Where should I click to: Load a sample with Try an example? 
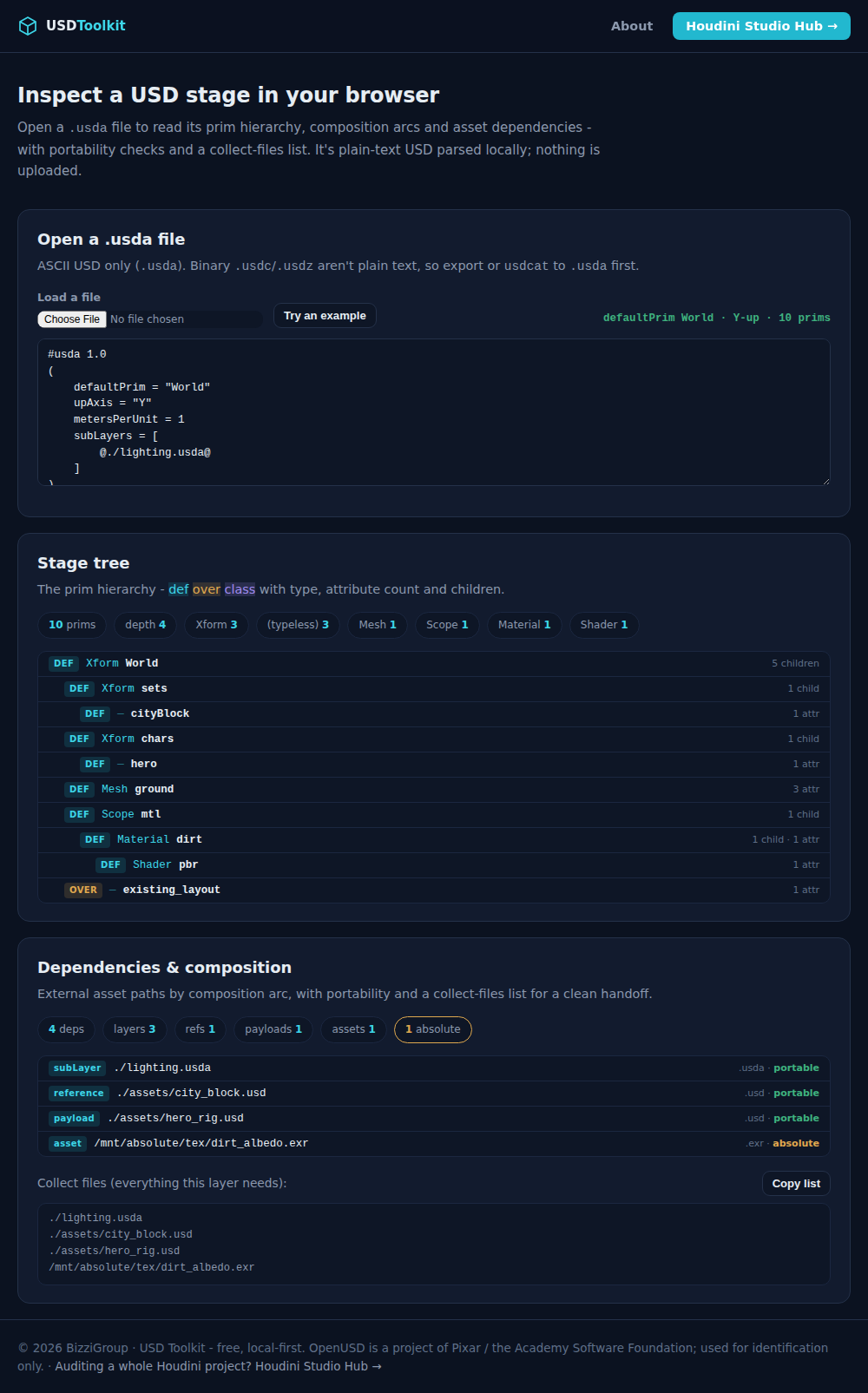click(325, 316)
